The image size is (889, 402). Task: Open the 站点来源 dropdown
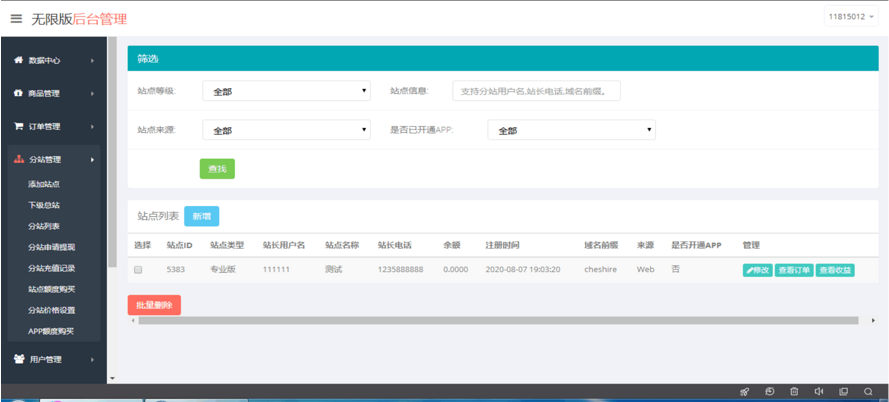(286, 130)
